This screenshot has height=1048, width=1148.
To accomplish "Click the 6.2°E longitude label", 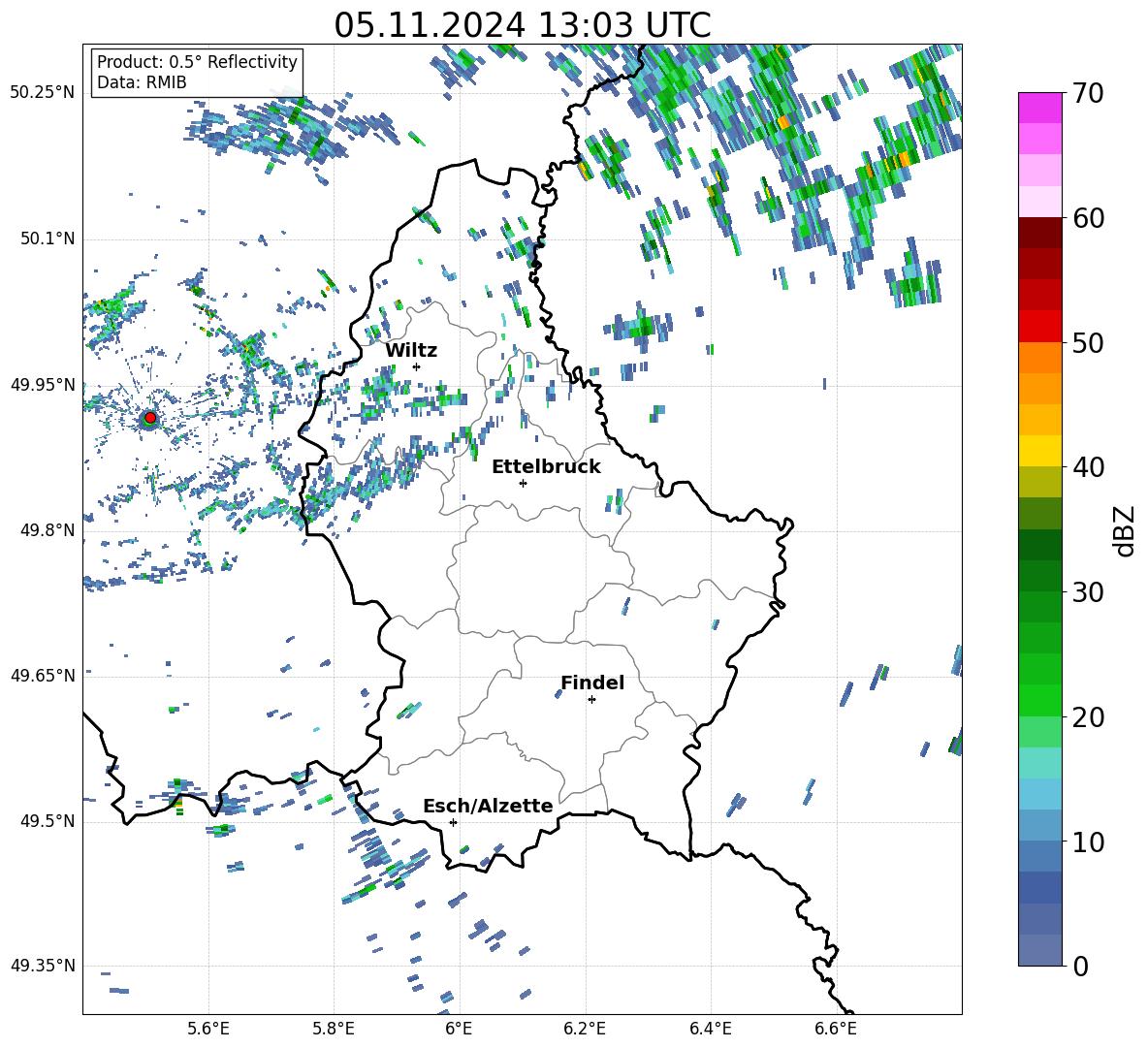I will point(585,1029).
